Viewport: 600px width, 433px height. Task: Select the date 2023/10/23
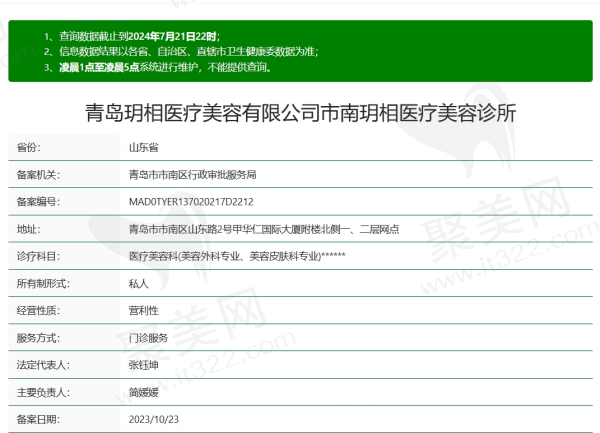tap(154, 420)
